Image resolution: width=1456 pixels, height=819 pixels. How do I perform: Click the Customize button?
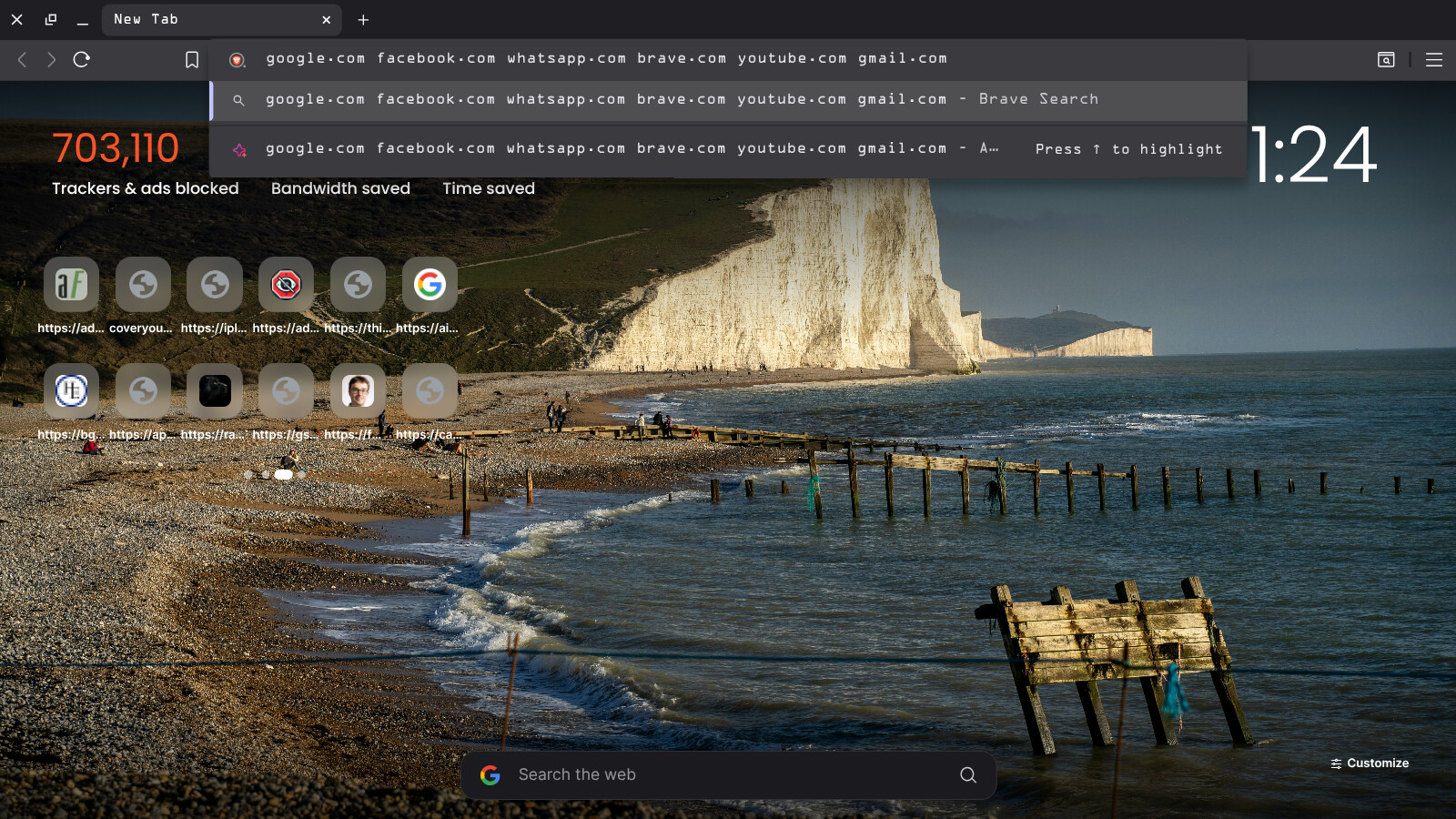tap(1369, 763)
